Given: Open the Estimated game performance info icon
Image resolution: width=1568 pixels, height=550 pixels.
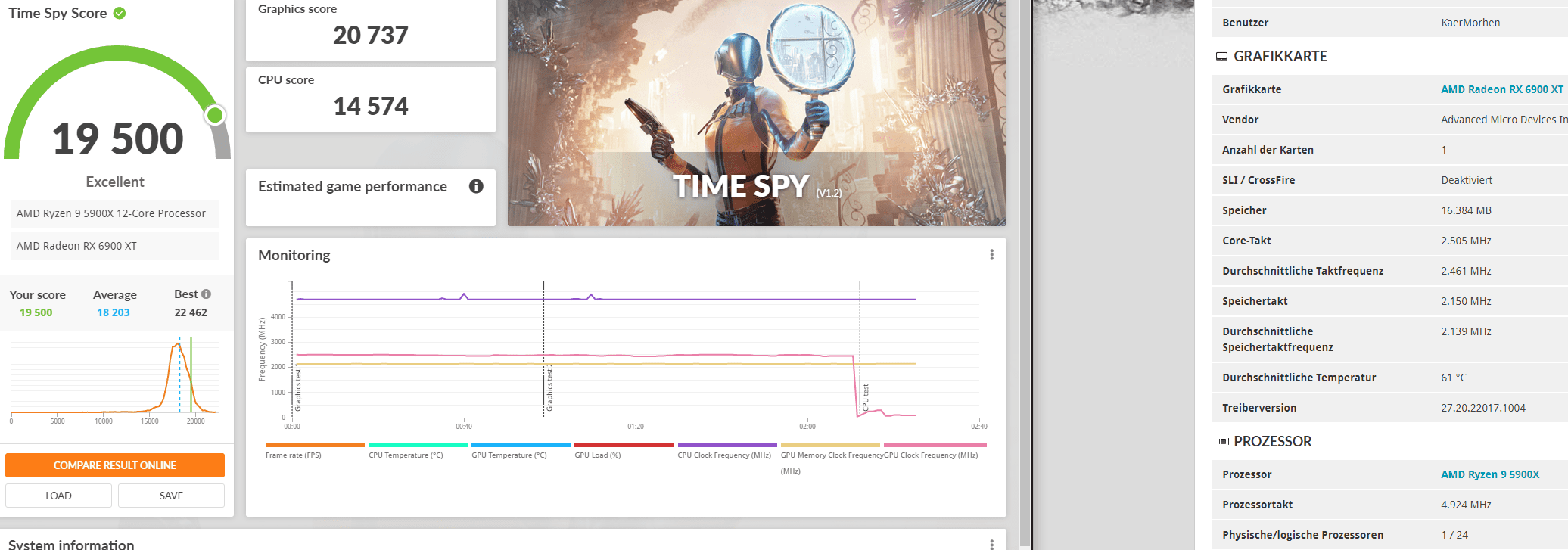Looking at the screenshot, I should pyautogui.click(x=476, y=186).
